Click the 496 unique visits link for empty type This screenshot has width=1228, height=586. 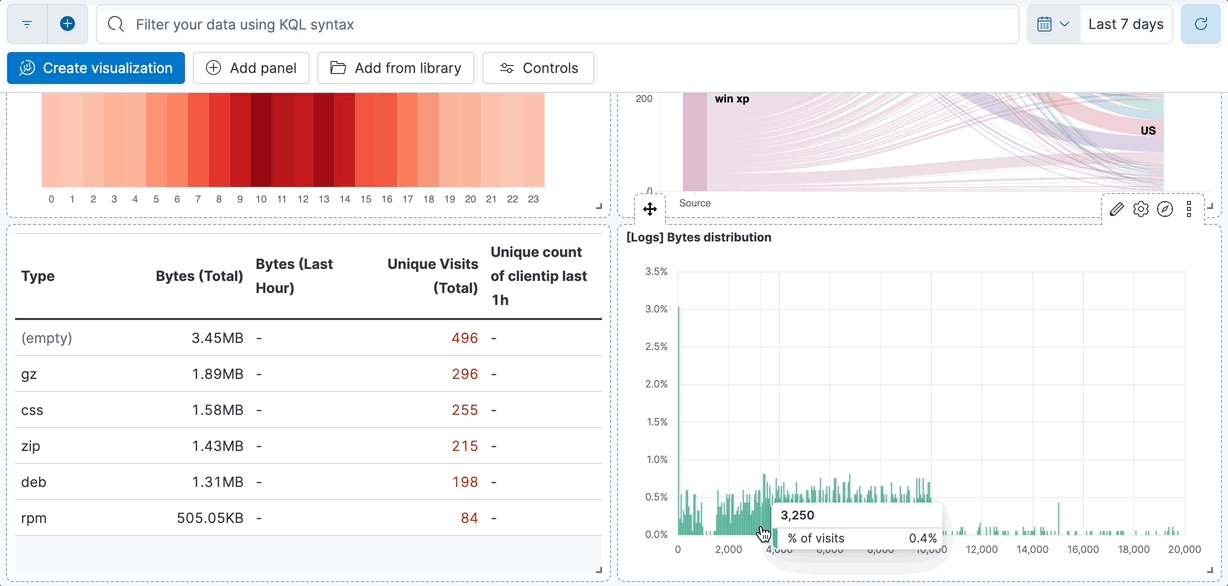tap(465, 338)
